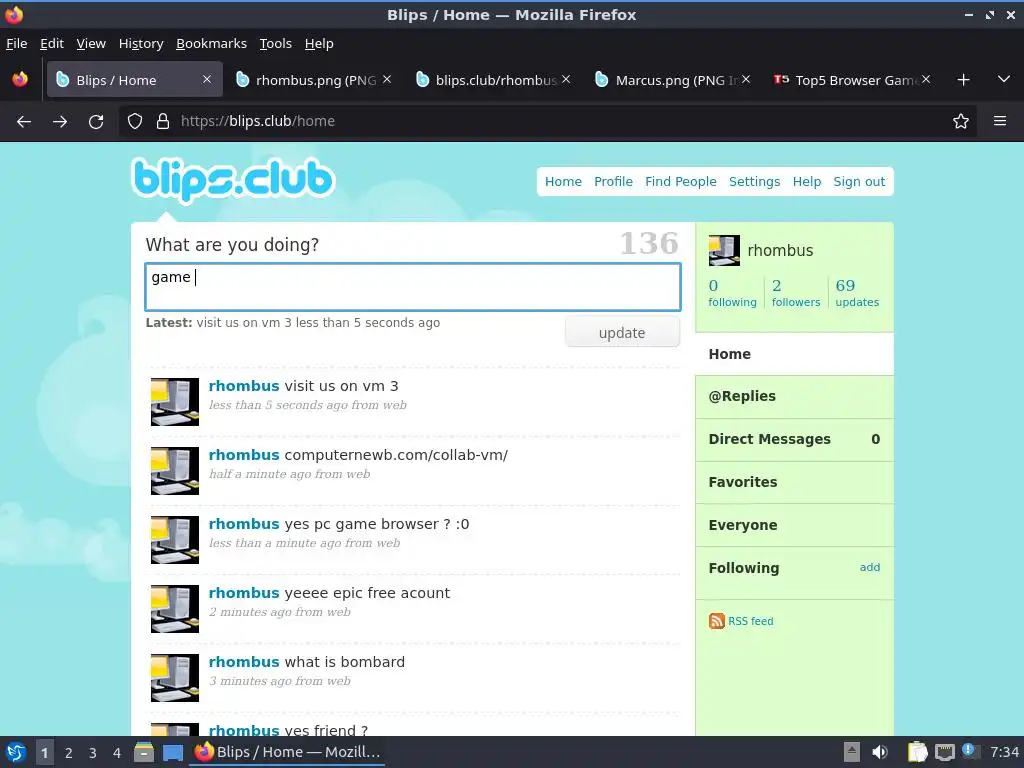This screenshot has width=1024, height=768.
Task: Click avatar beside 'visit us on vm 3' post
Action: [175, 402]
